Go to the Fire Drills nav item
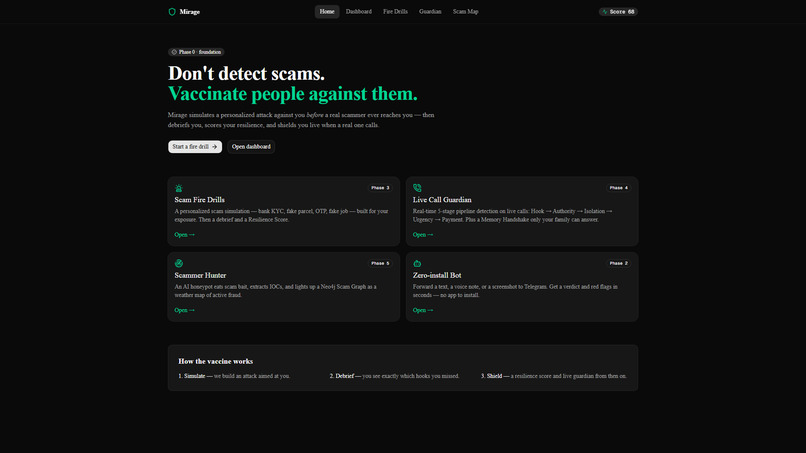 (395, 11)
